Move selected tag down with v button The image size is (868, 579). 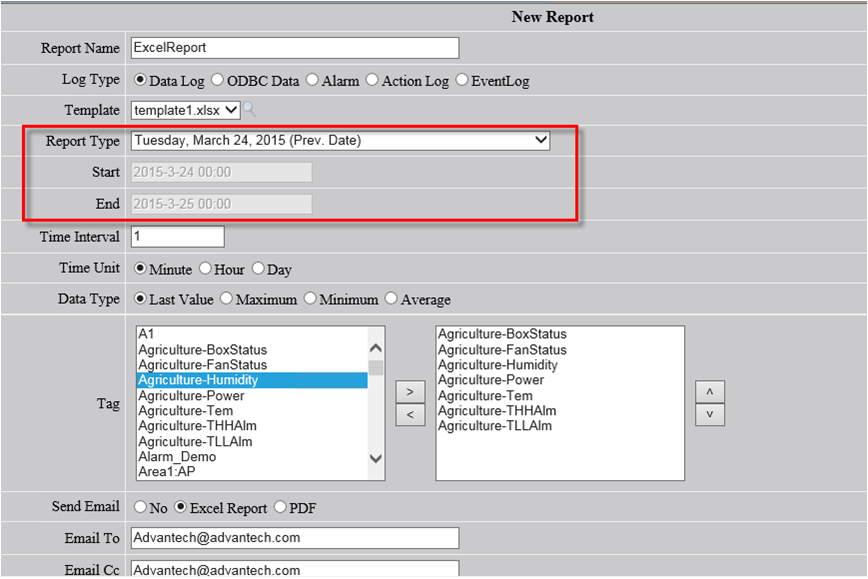(710, 414)
